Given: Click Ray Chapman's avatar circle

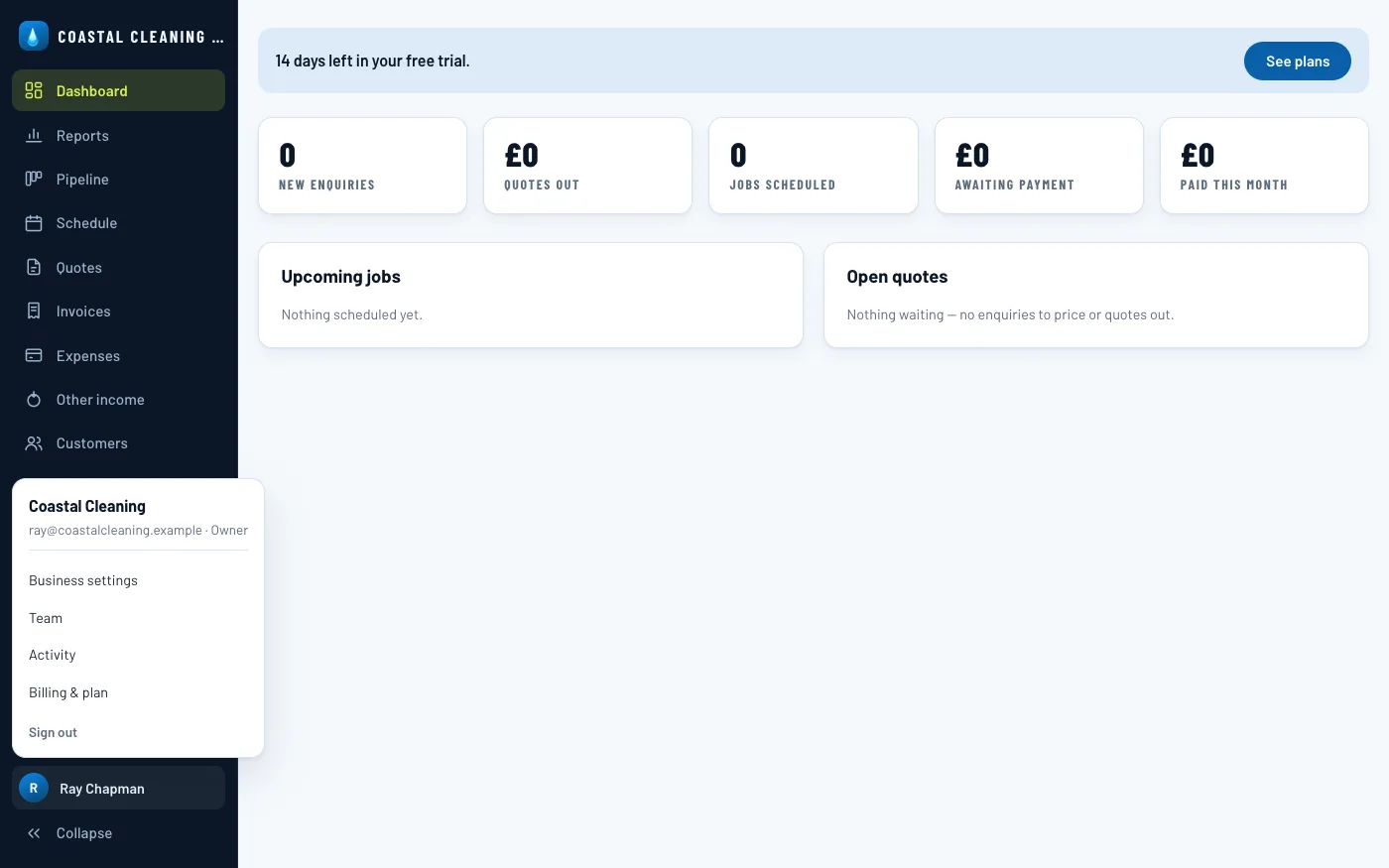Looking at the screenshot, I should 34,788.
